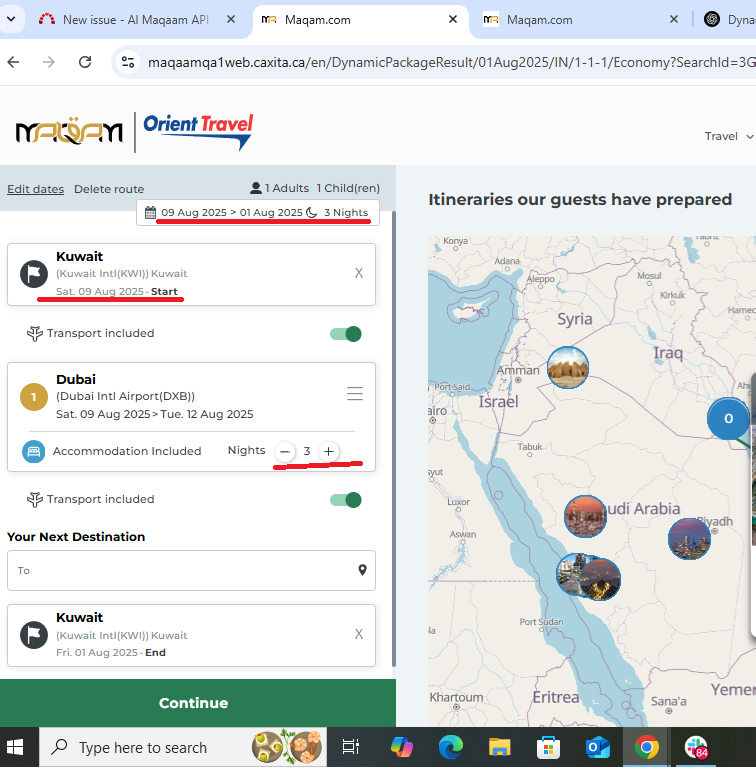Screen dimensions: 756x774
Task: Decrease Dubai nights with minus button
Action: (x=285, y=452)
